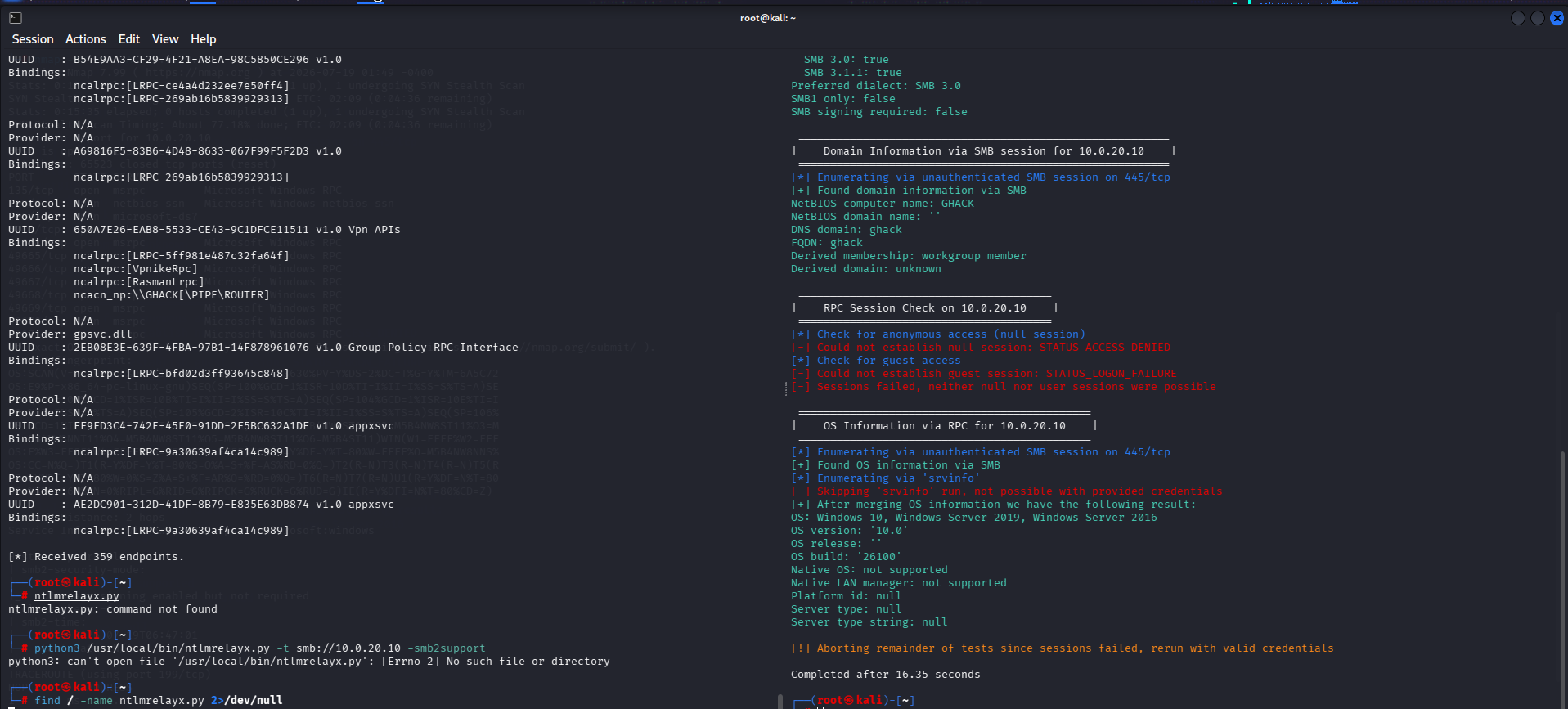
Task: Click 'Found OS information via SMB' line
Action: click(896, 465)
